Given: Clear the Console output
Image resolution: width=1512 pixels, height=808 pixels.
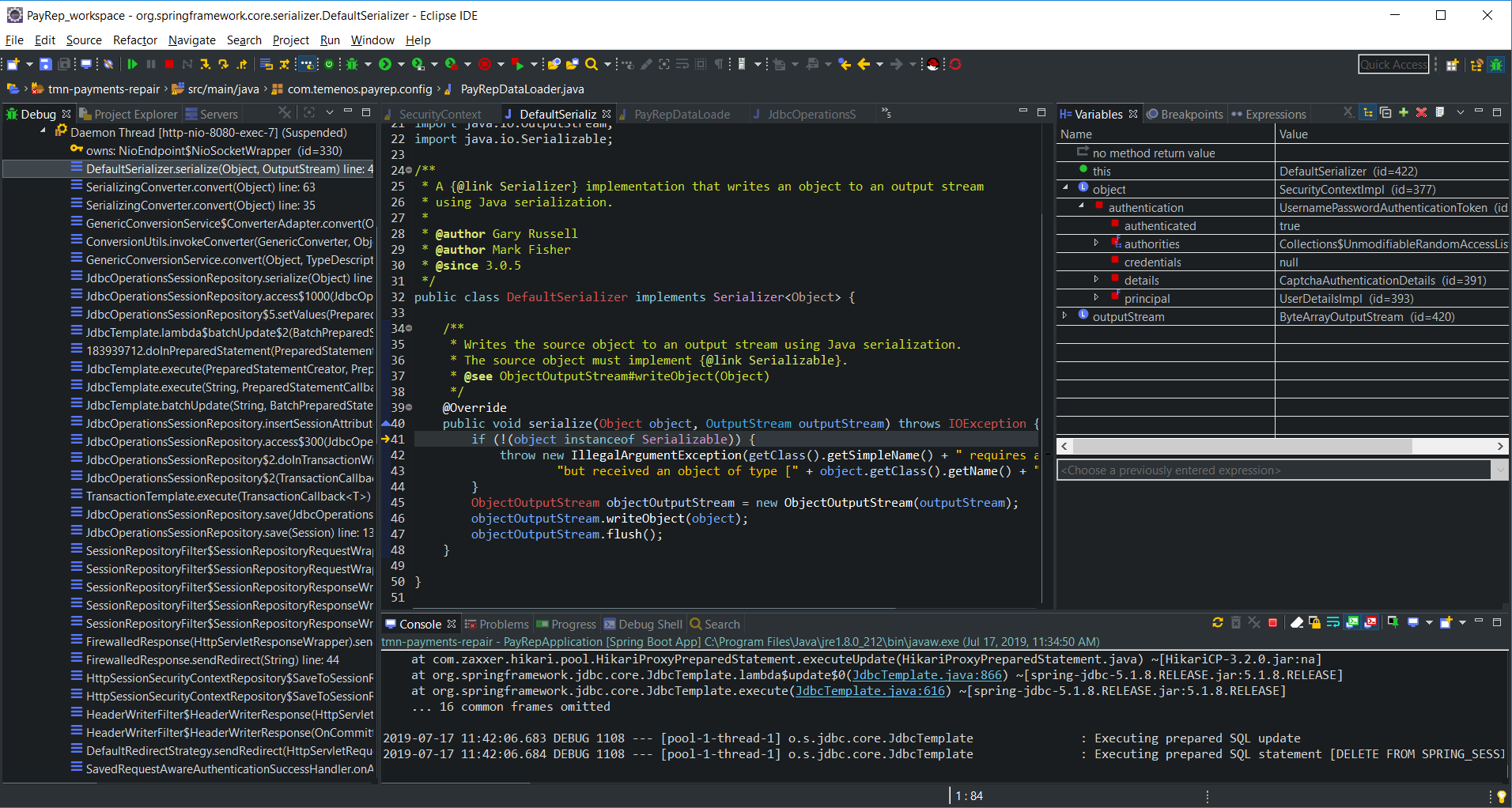Looking at the screenshot, I should point(1297,623).
